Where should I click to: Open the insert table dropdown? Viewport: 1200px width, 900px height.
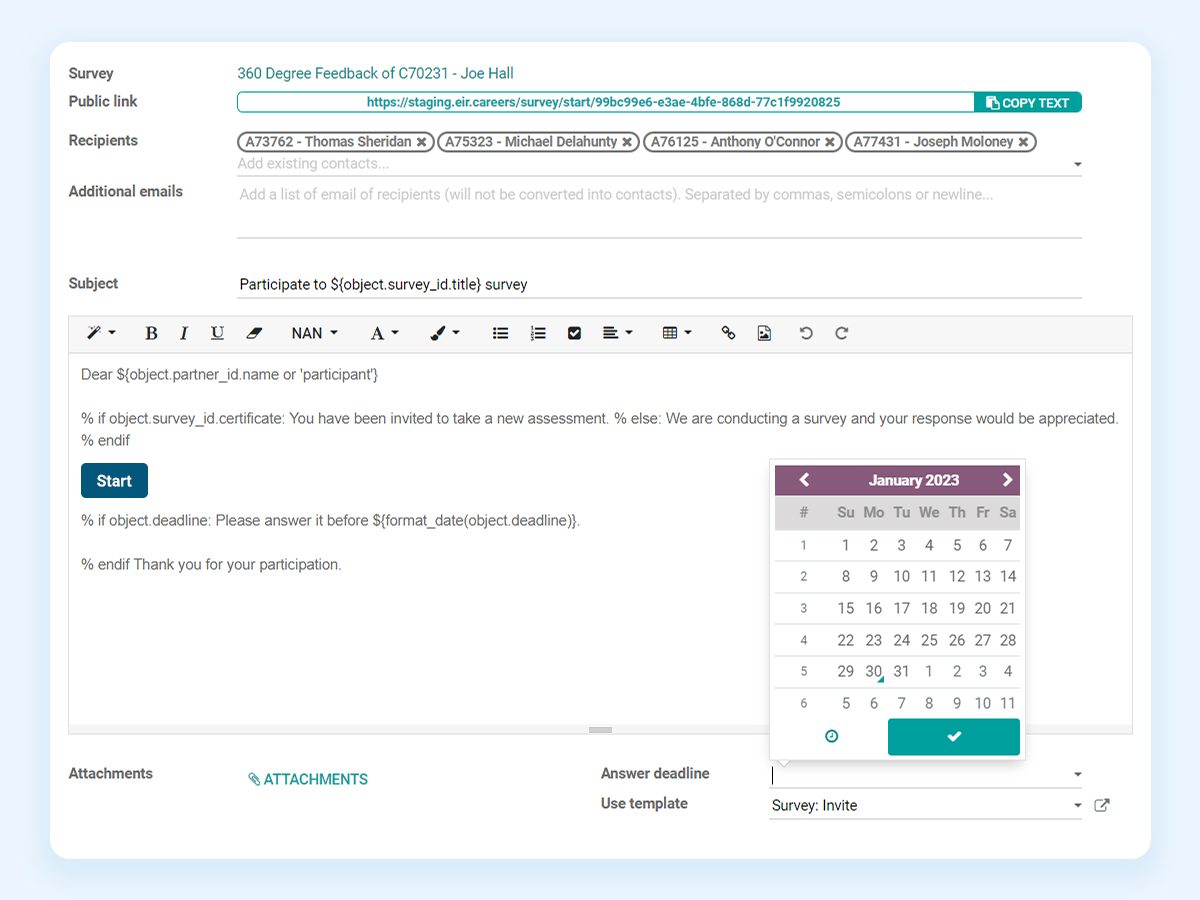pyautogui.click(x=677, y=333)
